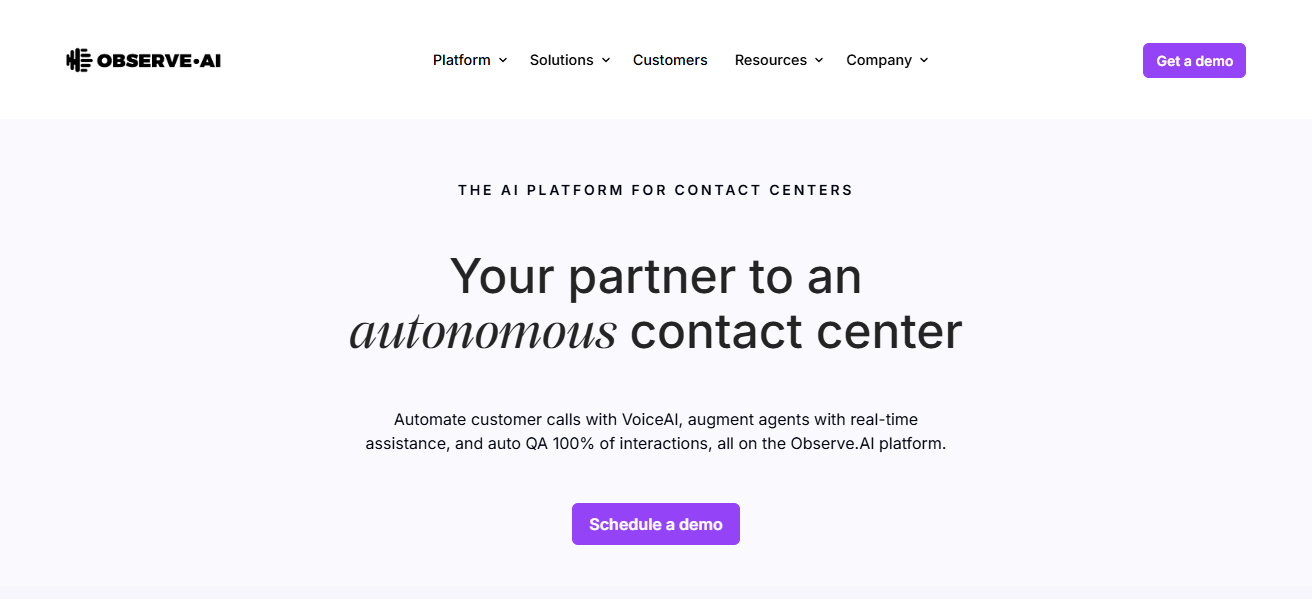This screenshot has height=599, width=1312.
Task: Expand the chevron beside Company
Action: click(x=923, y=60)
